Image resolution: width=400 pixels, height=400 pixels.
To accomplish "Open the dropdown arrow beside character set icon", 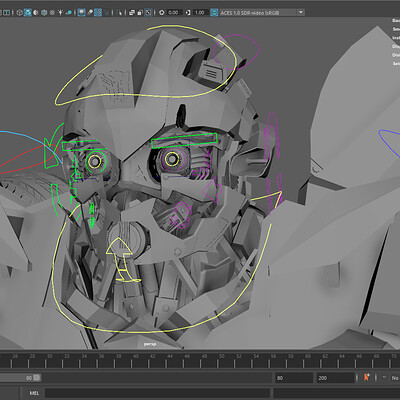I will click(384, 377).
